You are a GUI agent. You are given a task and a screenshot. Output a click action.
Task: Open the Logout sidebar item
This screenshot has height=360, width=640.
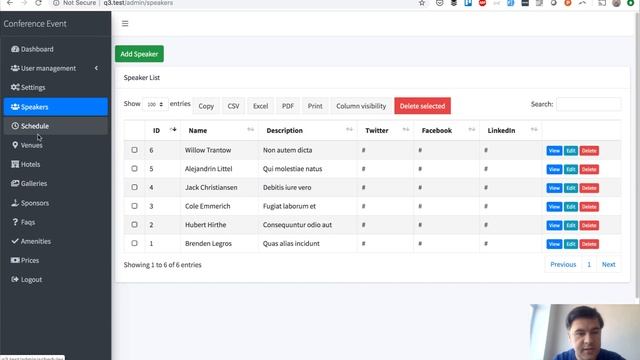(56, 280)
